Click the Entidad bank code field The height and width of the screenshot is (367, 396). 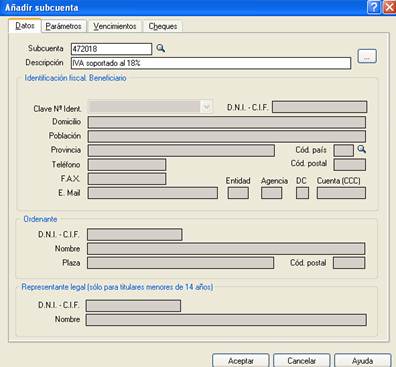pyautogui.click(x=238, y=193)
